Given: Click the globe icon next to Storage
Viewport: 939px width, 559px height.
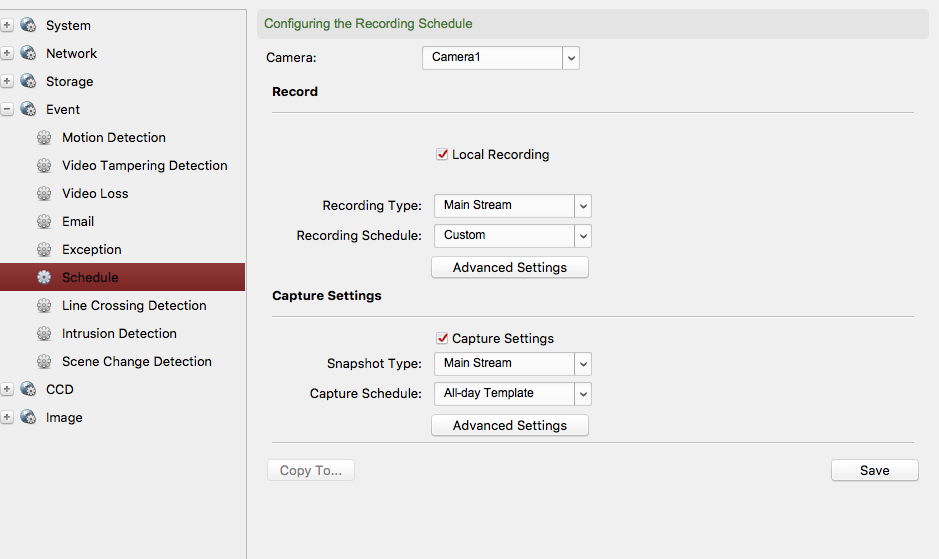Looking at the screenshot, I should pyautogui.click(x=28, y=82).
